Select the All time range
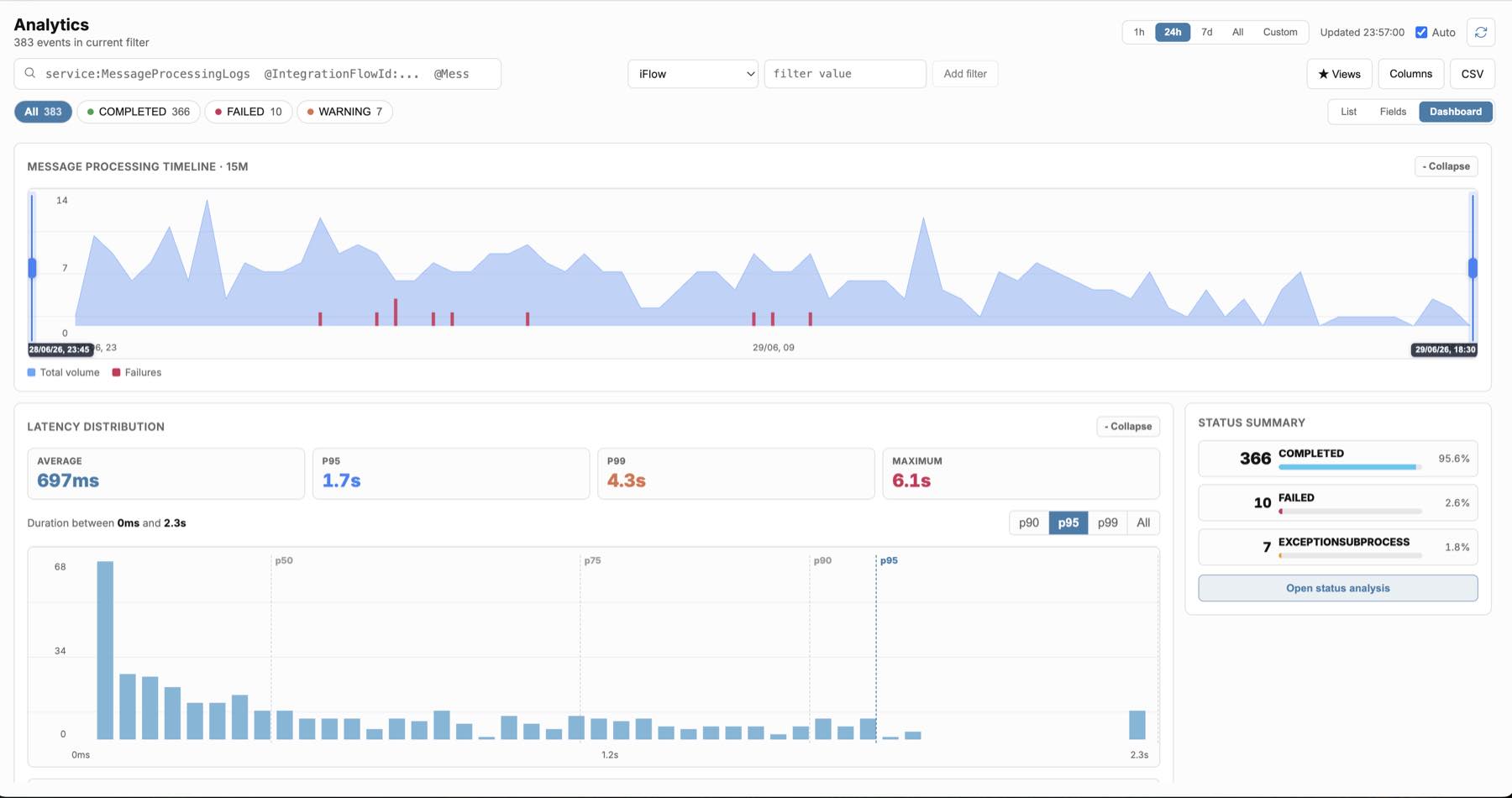The height and width of the screenshot is (798, 1512). point(1237,32)
